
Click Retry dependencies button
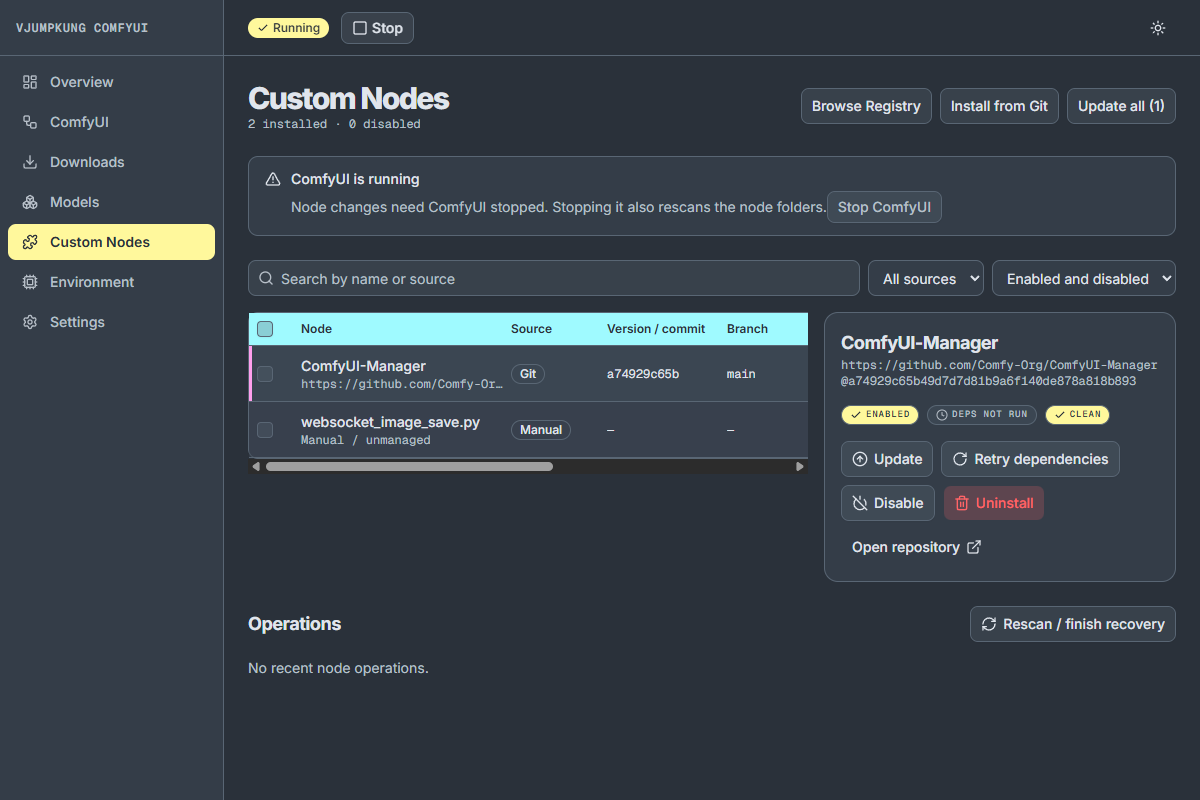point(1030,459)
